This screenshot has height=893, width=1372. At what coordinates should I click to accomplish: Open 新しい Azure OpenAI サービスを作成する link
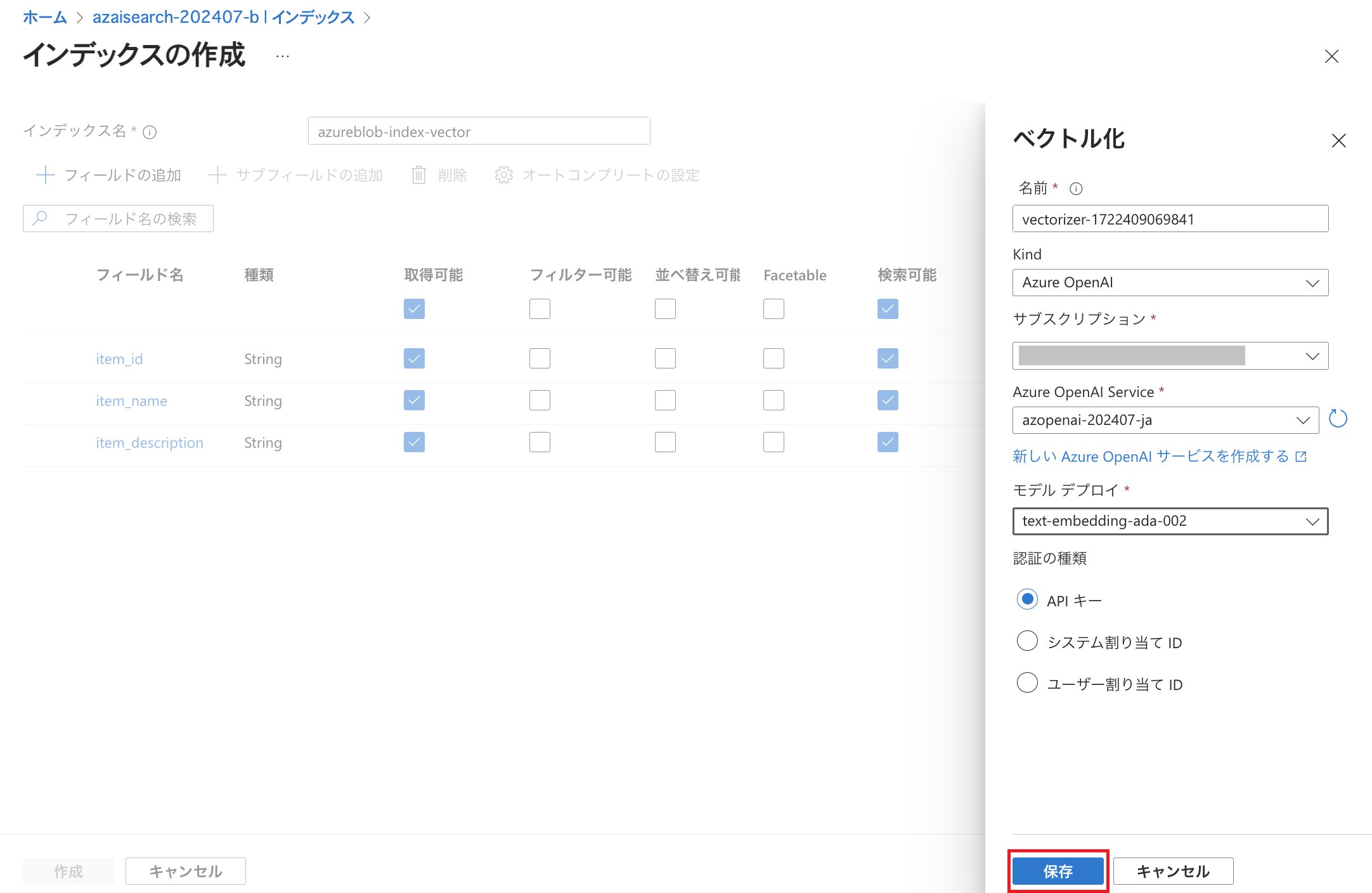(x=1160, y=457)
